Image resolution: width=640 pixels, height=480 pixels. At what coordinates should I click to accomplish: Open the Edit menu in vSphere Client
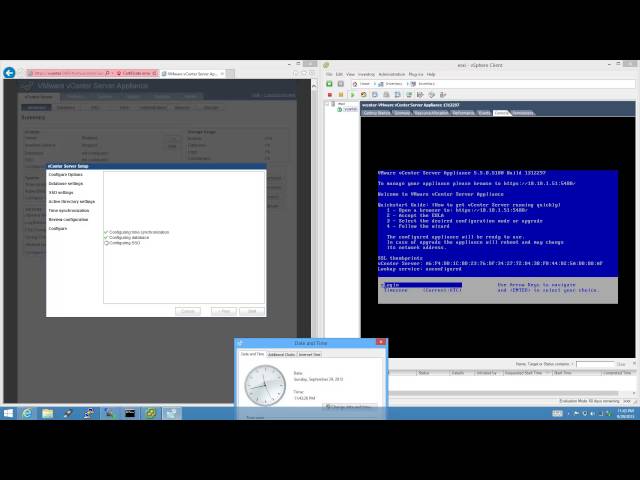pos(339,74)
